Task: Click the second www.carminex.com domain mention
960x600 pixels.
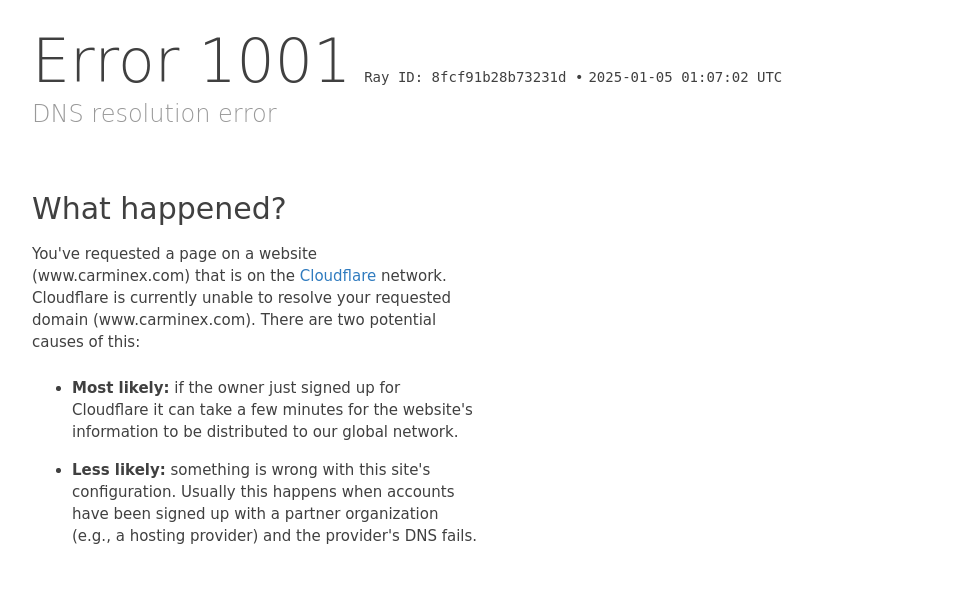Action: click(170, 320)
